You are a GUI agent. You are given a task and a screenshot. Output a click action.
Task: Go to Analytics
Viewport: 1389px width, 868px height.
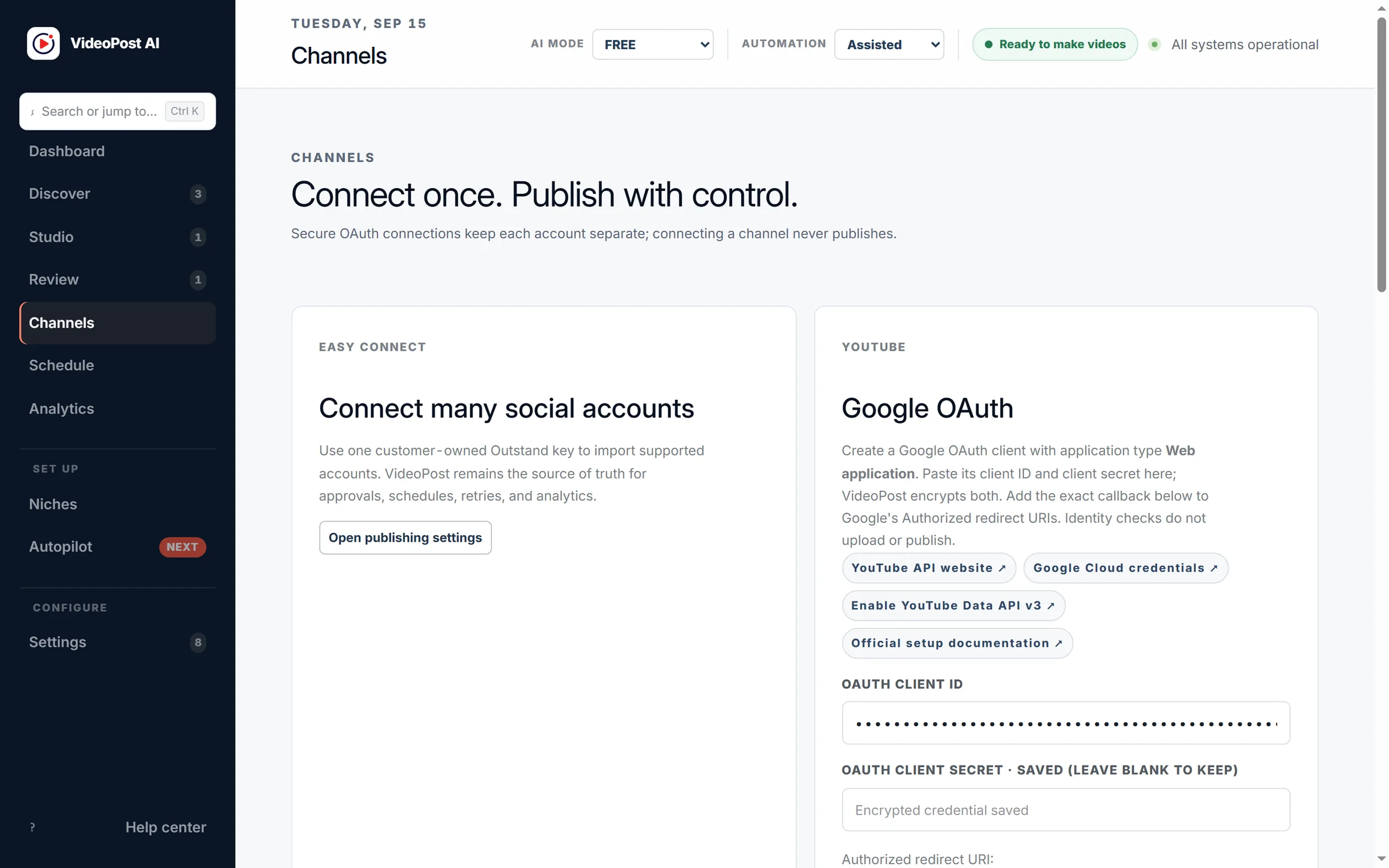pos(117,409)
